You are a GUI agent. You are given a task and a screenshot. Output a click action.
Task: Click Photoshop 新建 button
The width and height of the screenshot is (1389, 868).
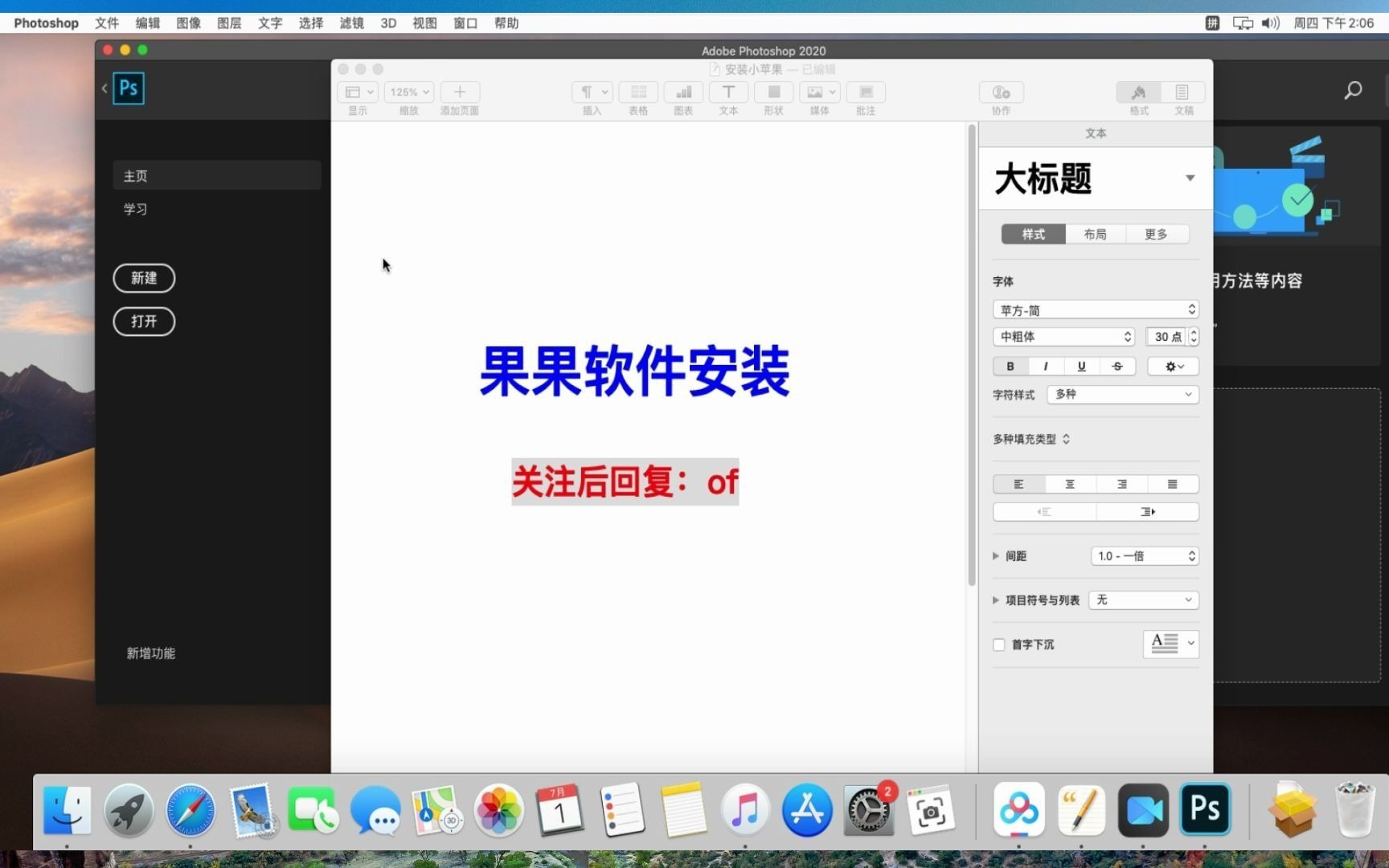click(x=144, y=278)
